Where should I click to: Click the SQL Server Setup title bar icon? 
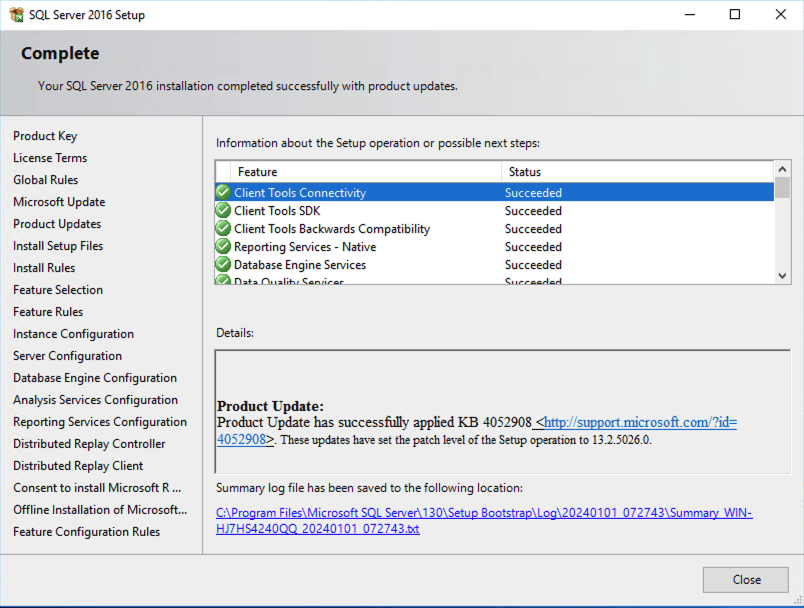coord(13,14)
